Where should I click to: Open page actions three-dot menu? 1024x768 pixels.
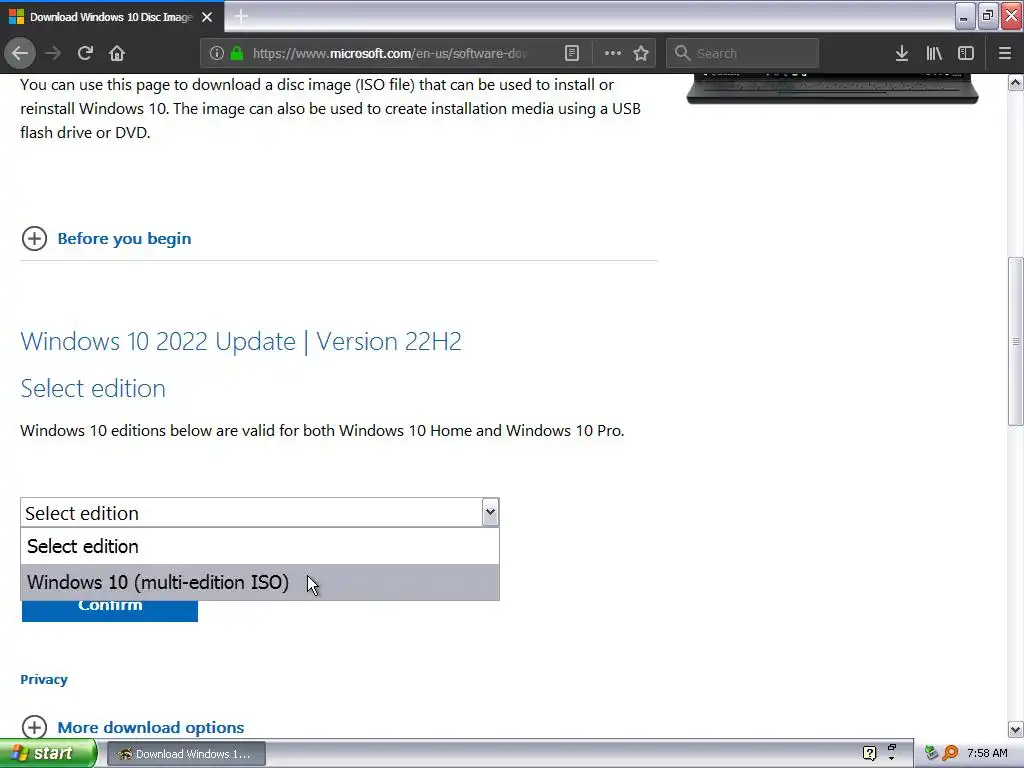613,54
